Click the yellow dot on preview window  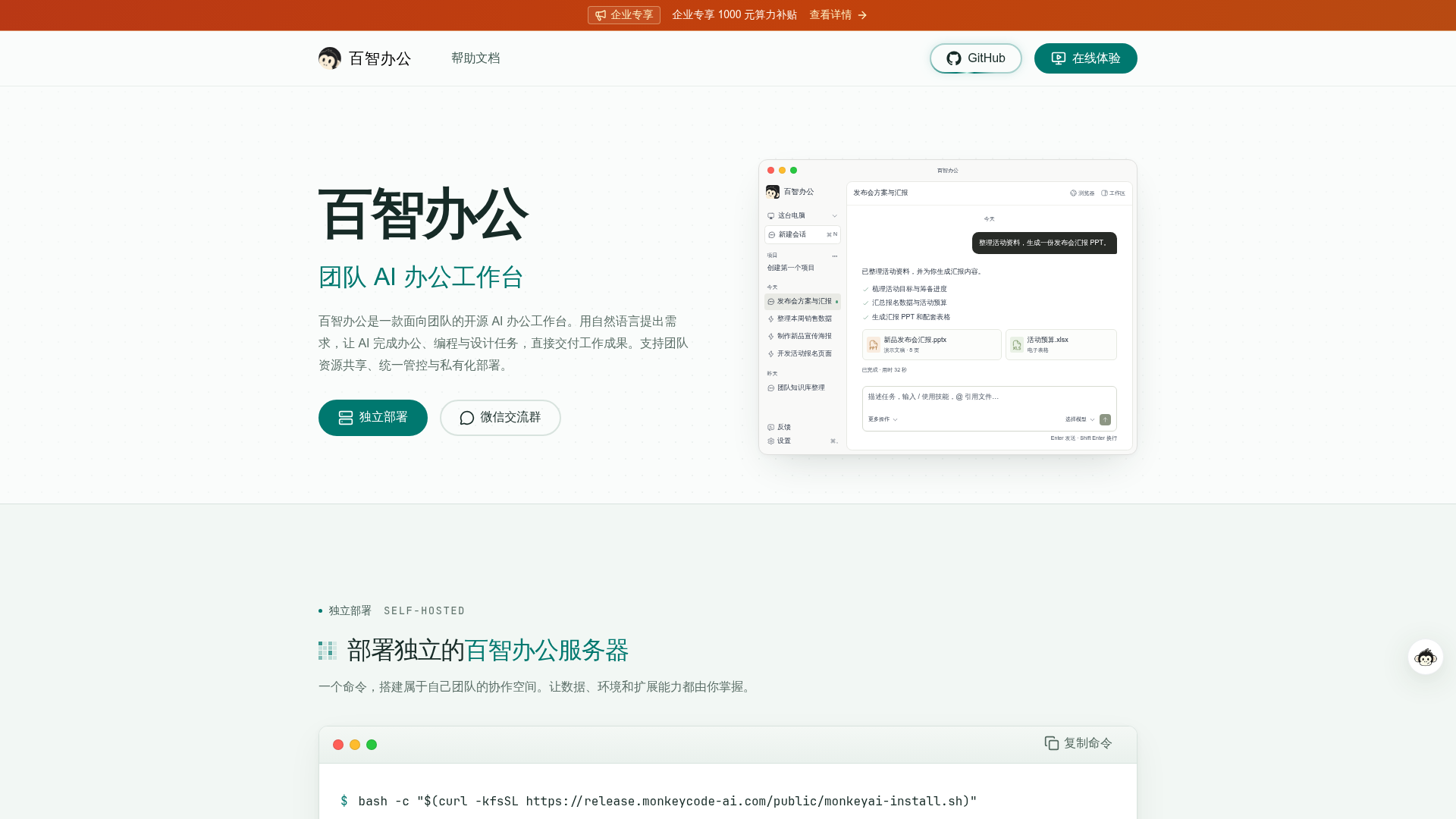tap(783, 171)
